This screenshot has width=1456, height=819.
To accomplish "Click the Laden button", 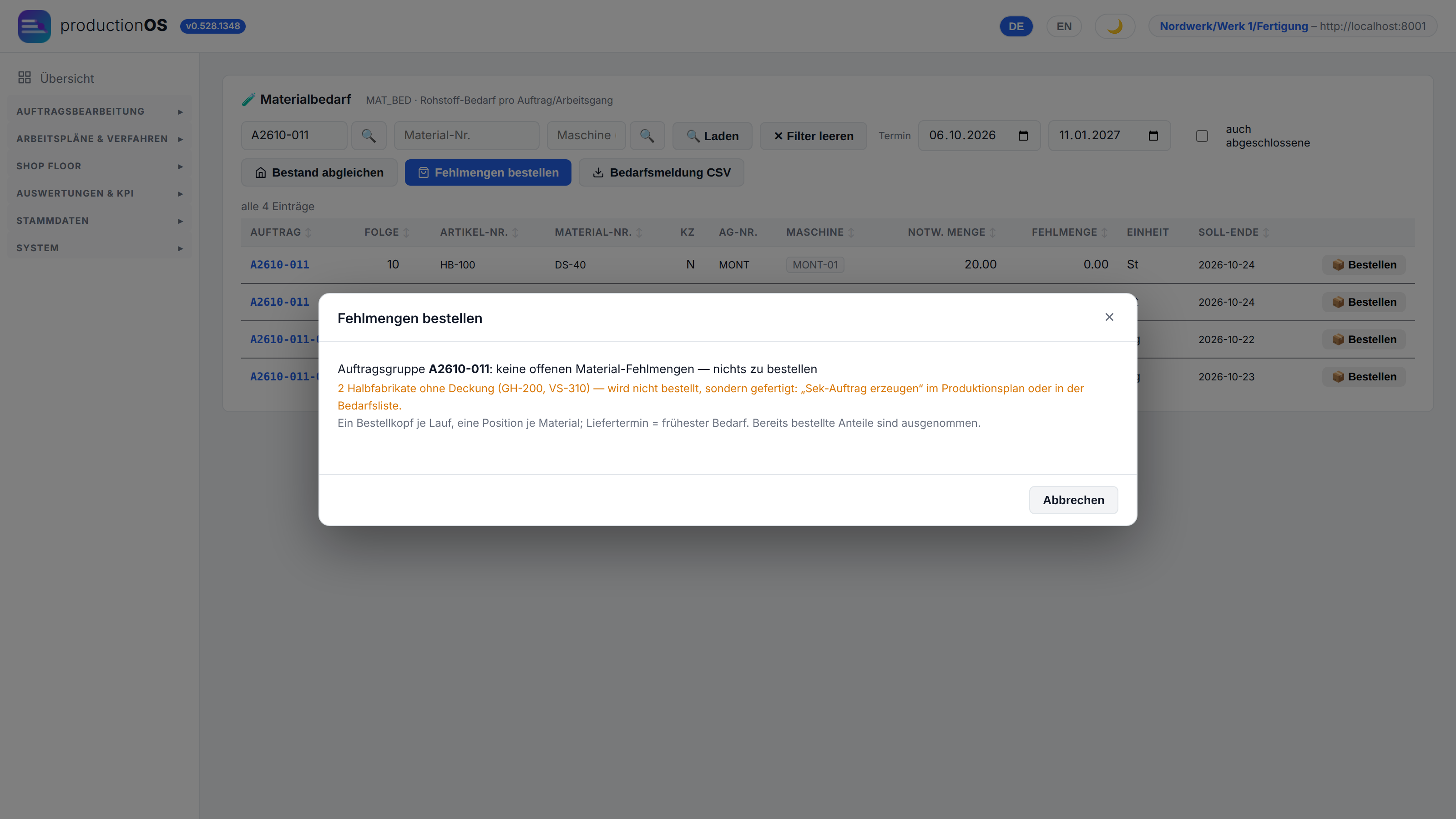I will (x=712, y=136).
